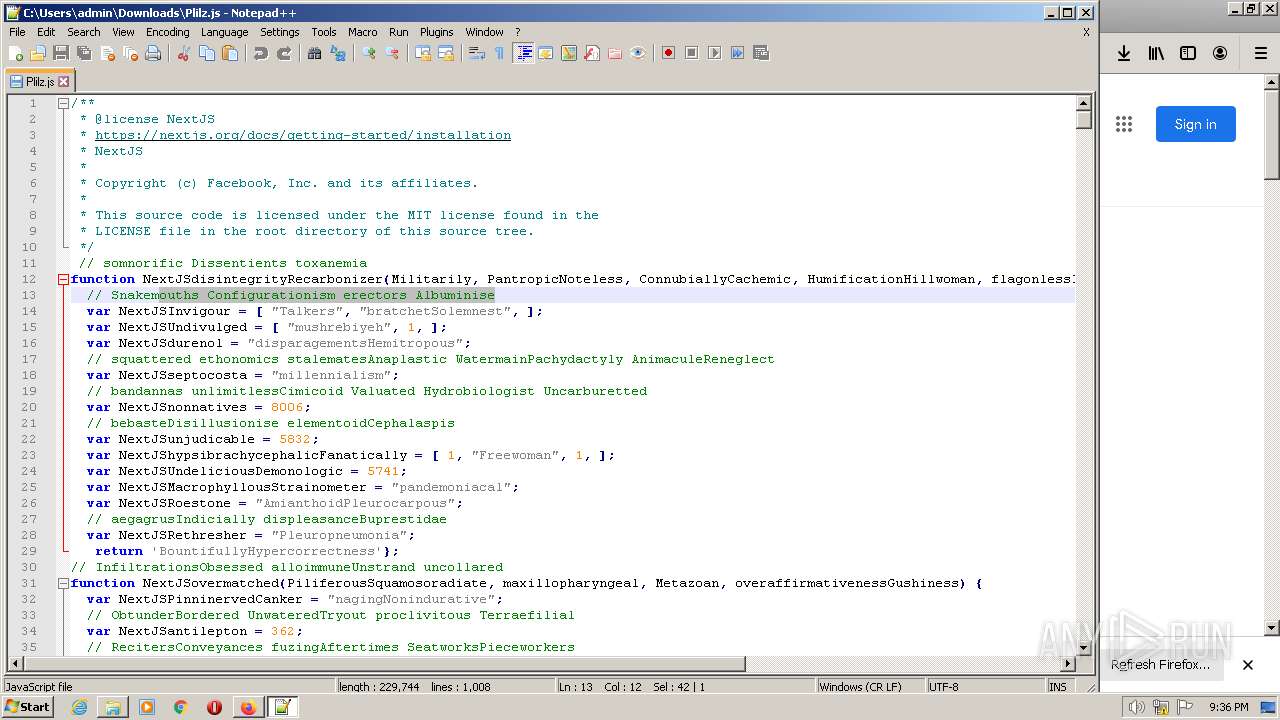1280x720 pixels.
Task: Click the Open file toolbar icon
Action: (x=38, y=53)
